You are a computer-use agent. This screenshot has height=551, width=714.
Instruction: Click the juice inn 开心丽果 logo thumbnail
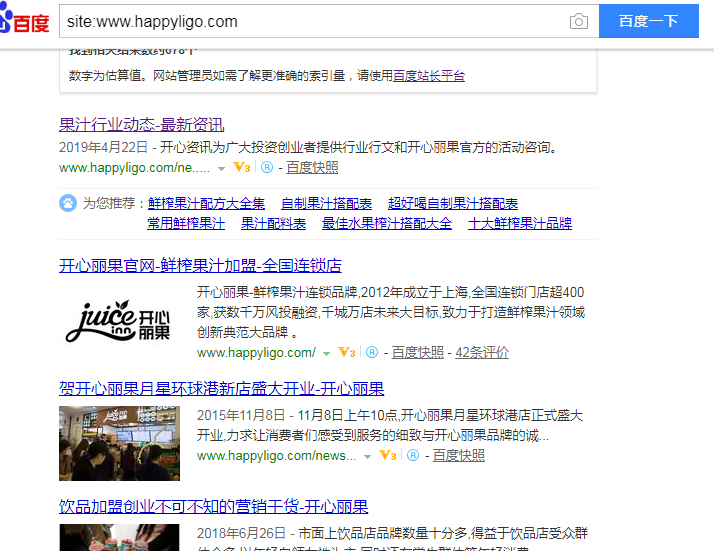coord(118,321)
